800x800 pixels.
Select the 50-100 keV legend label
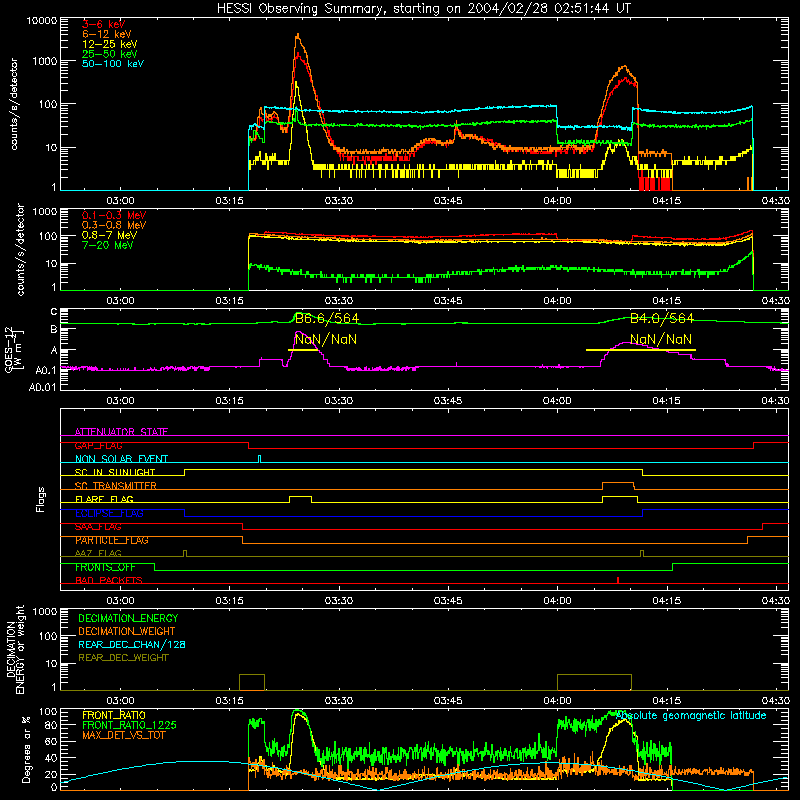(113, 64)
